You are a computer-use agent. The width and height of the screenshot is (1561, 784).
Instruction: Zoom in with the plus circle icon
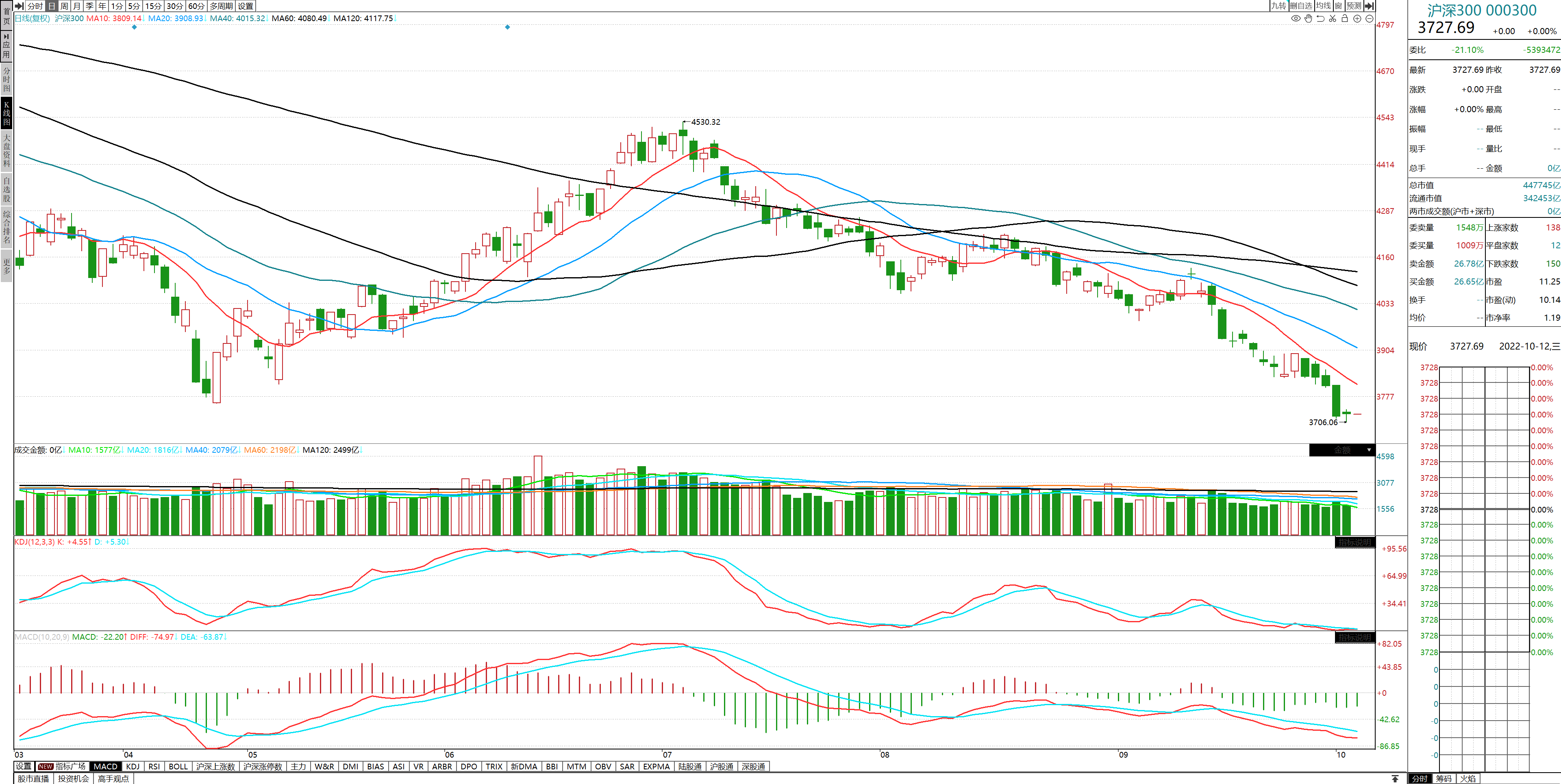[1357, 18]
